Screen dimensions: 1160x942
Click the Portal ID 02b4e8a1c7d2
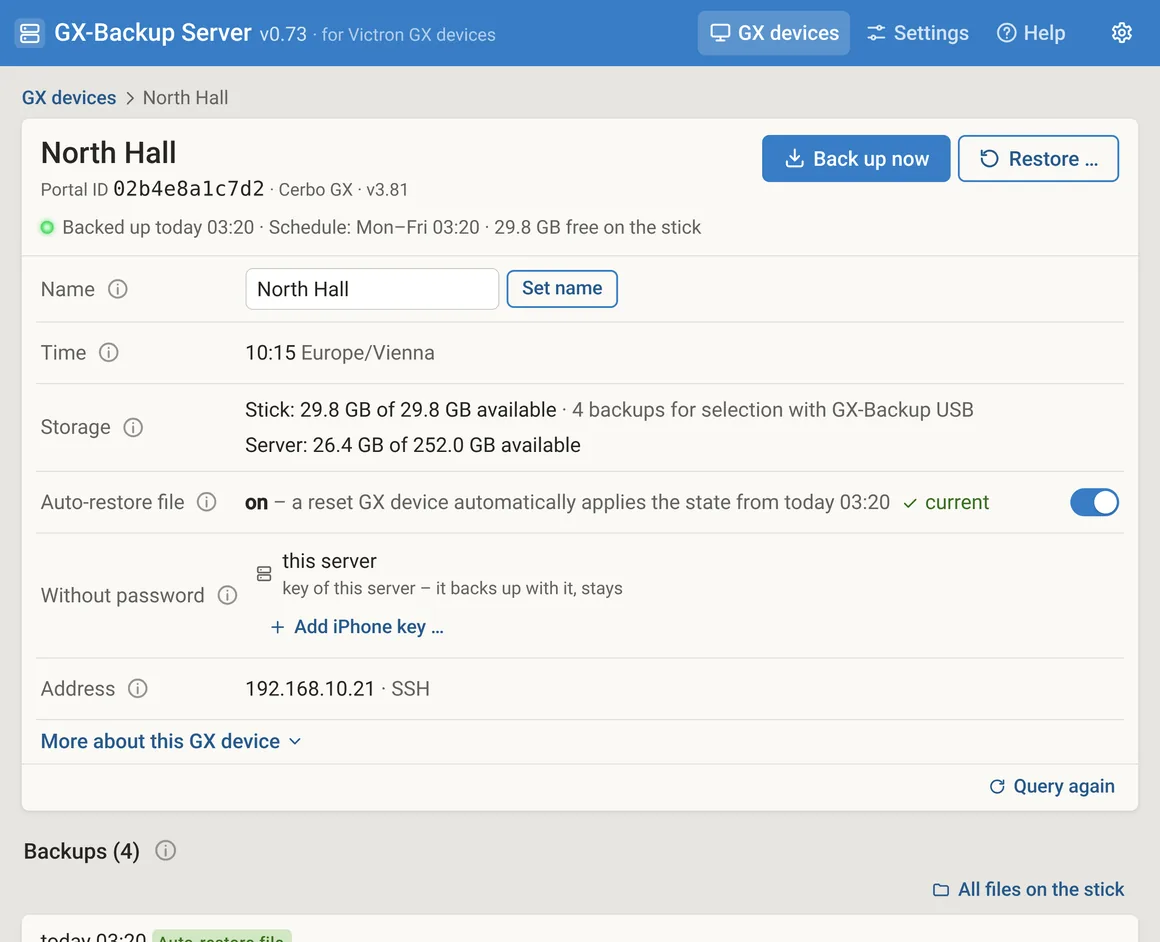click(x=152, y=189)
